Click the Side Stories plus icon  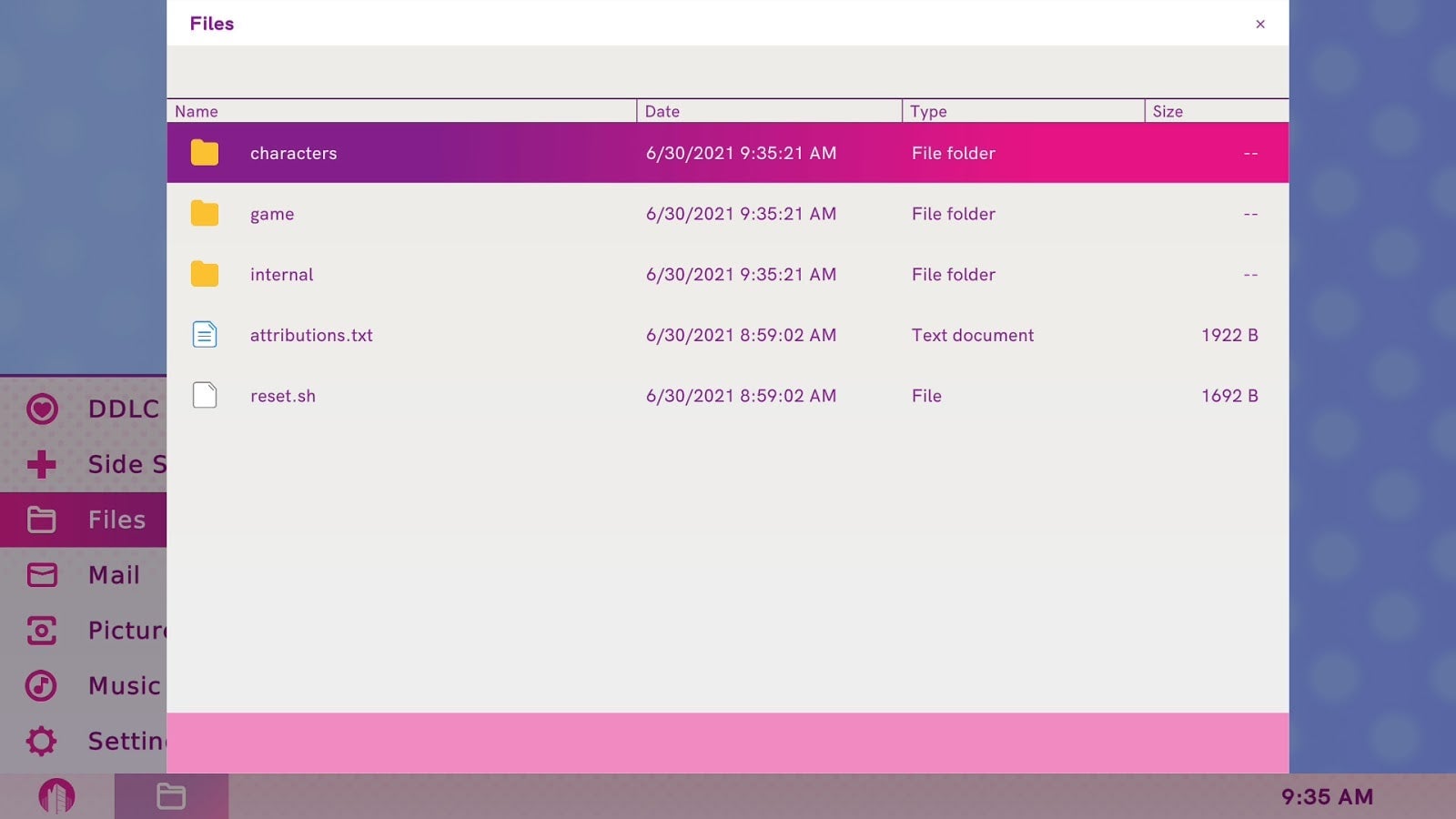[42, 464]
